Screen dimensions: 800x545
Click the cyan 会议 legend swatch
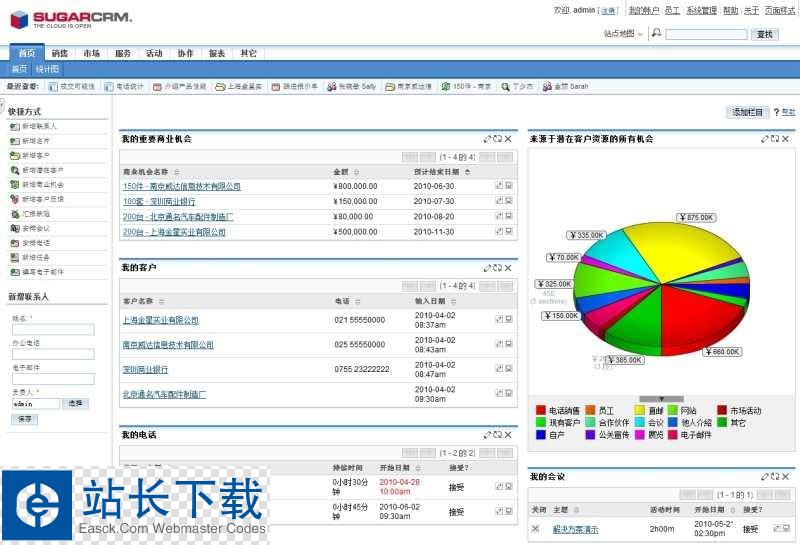640,422
